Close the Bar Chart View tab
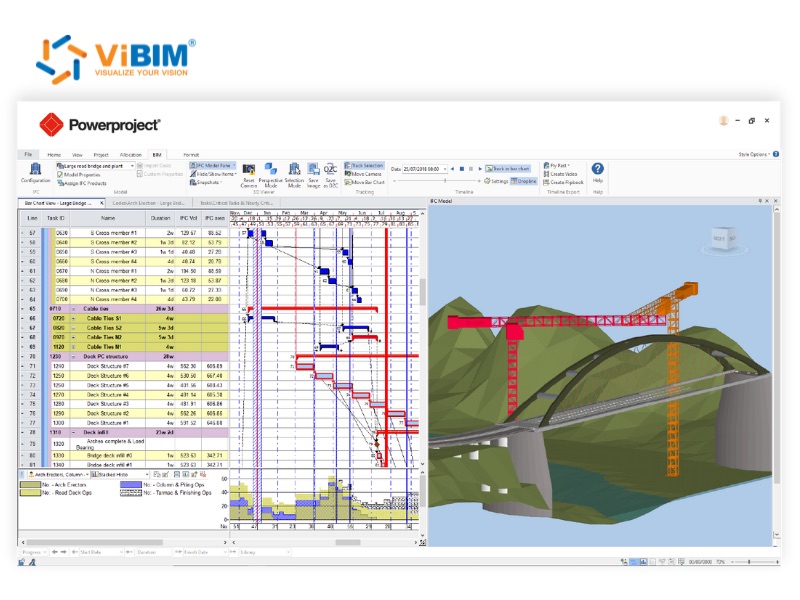This screenshot has width=800, height=600. point(101,203)
